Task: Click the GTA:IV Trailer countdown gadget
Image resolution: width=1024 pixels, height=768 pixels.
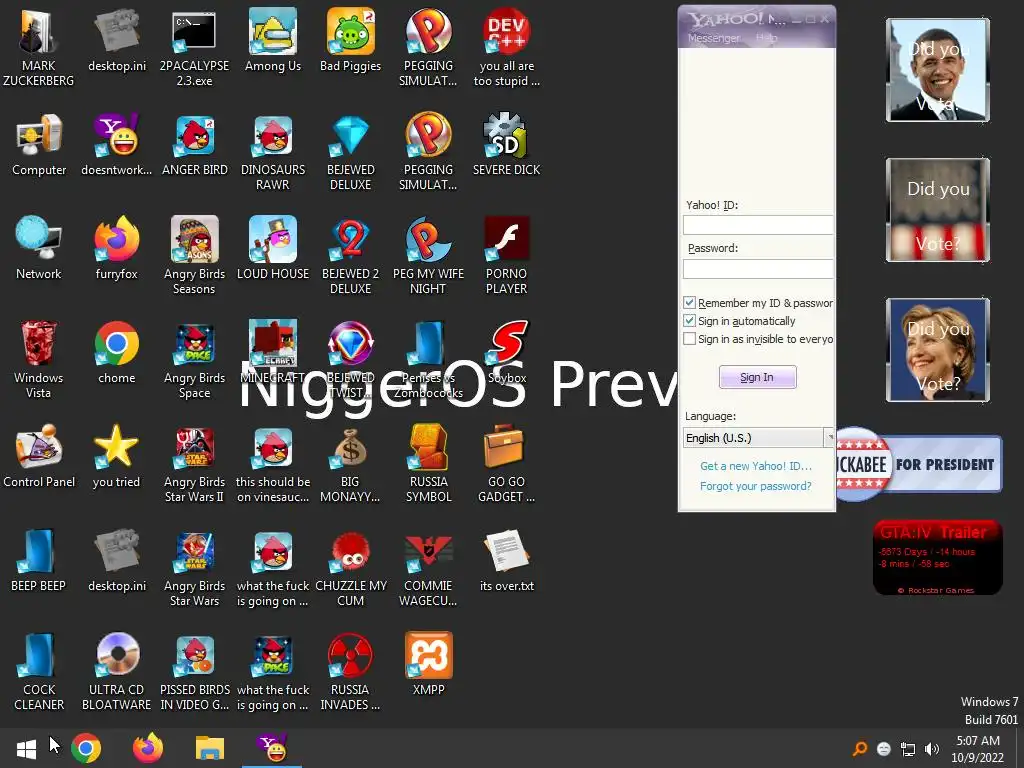Action: coord(938,557)
